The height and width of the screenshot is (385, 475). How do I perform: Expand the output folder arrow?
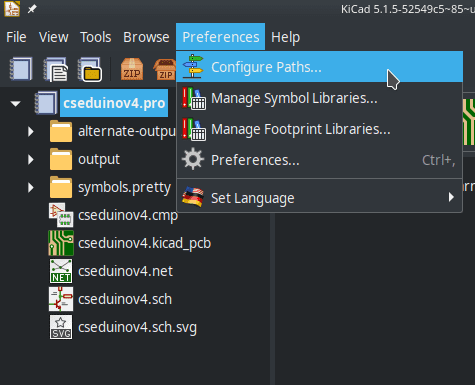31,159
